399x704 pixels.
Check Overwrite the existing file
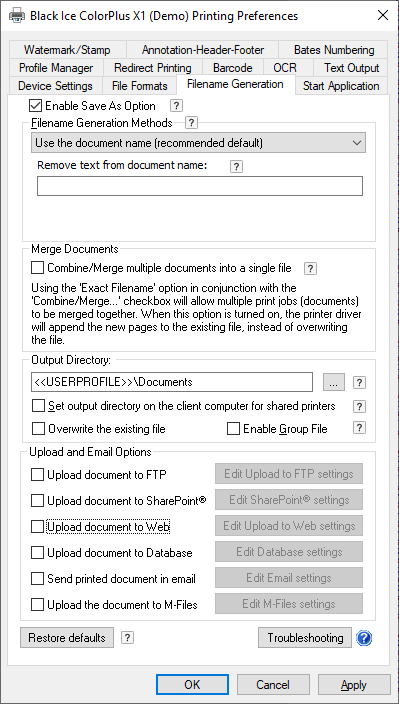(38, 429)
